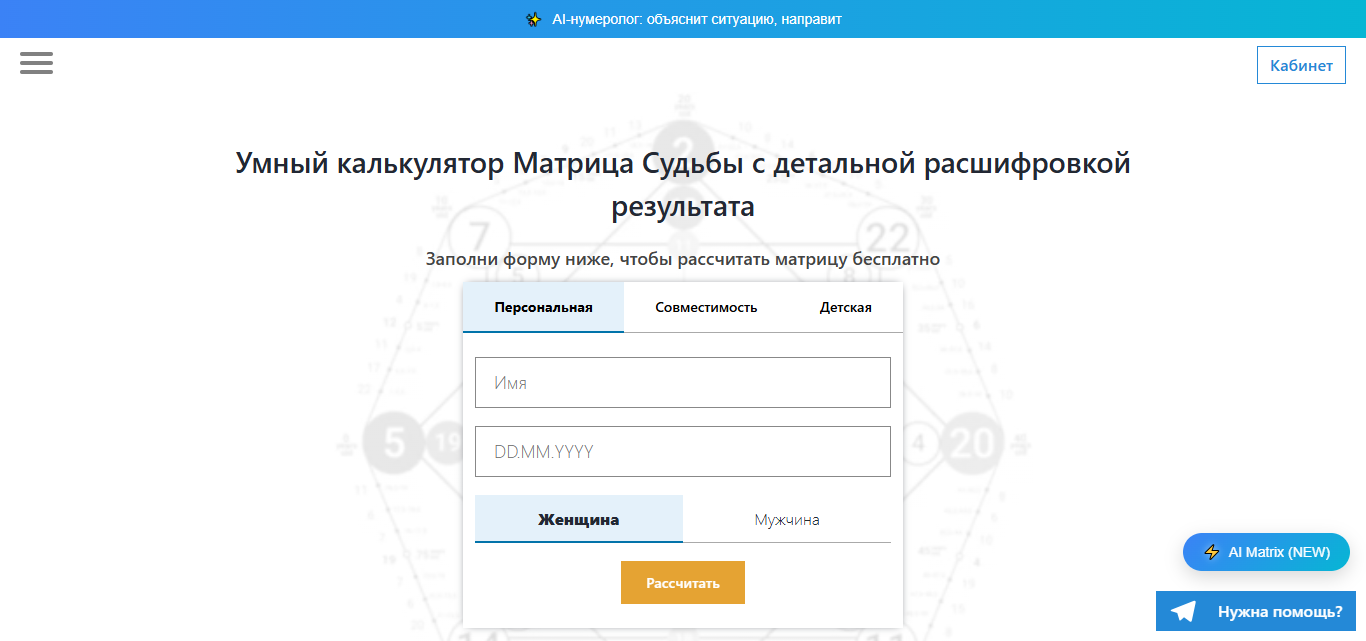The height and width of the screenshot is (641, 1366).
Task: Switch to the Совместимость tab
Action: [x=706, y=307]
